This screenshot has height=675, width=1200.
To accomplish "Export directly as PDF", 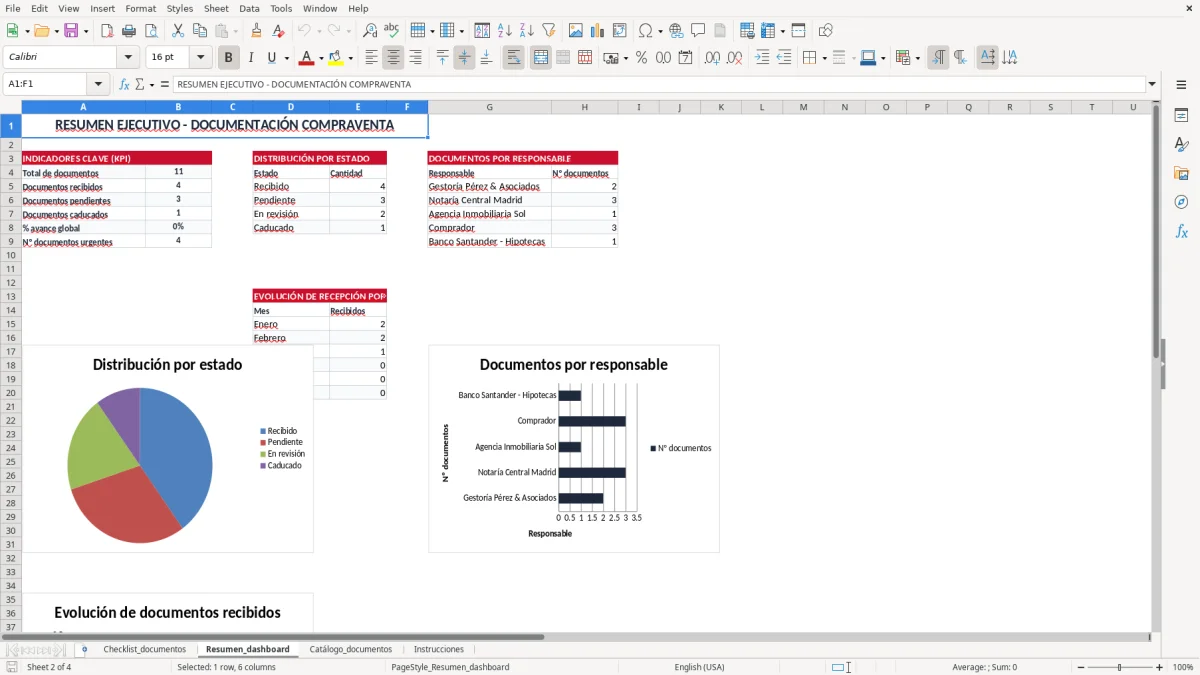I will click(106, 31).
